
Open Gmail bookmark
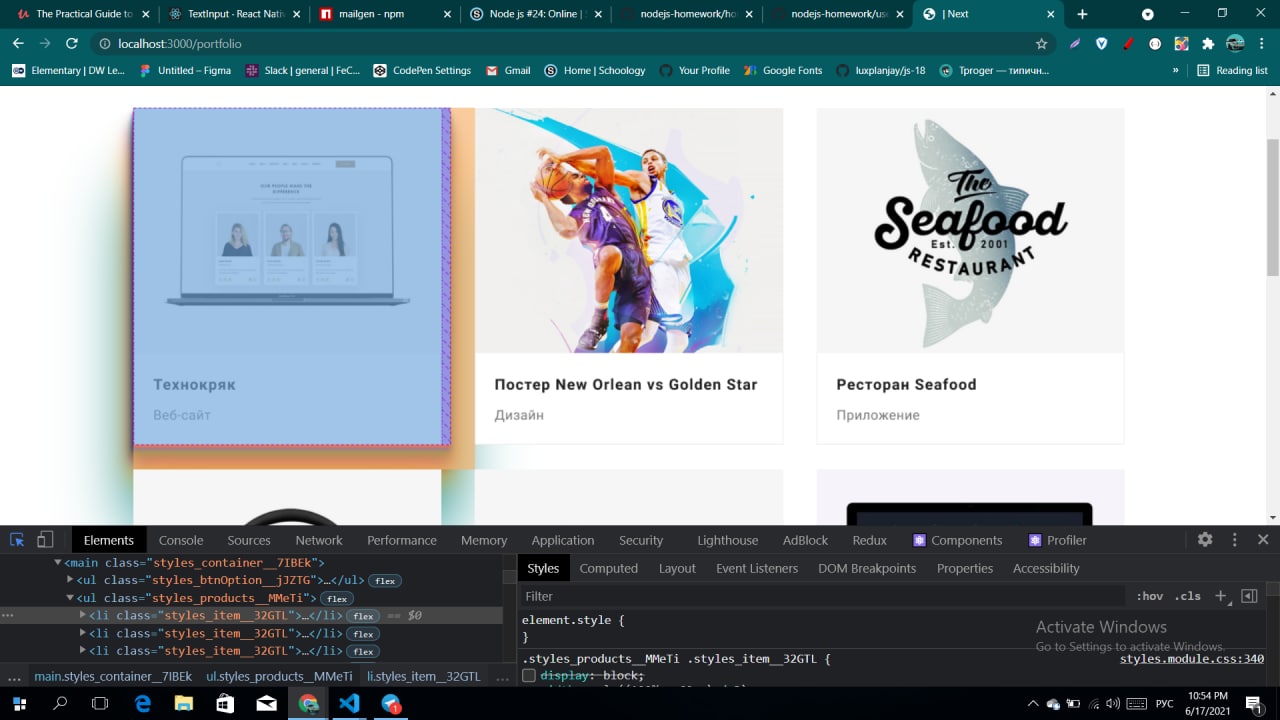[x=508, y=70]
